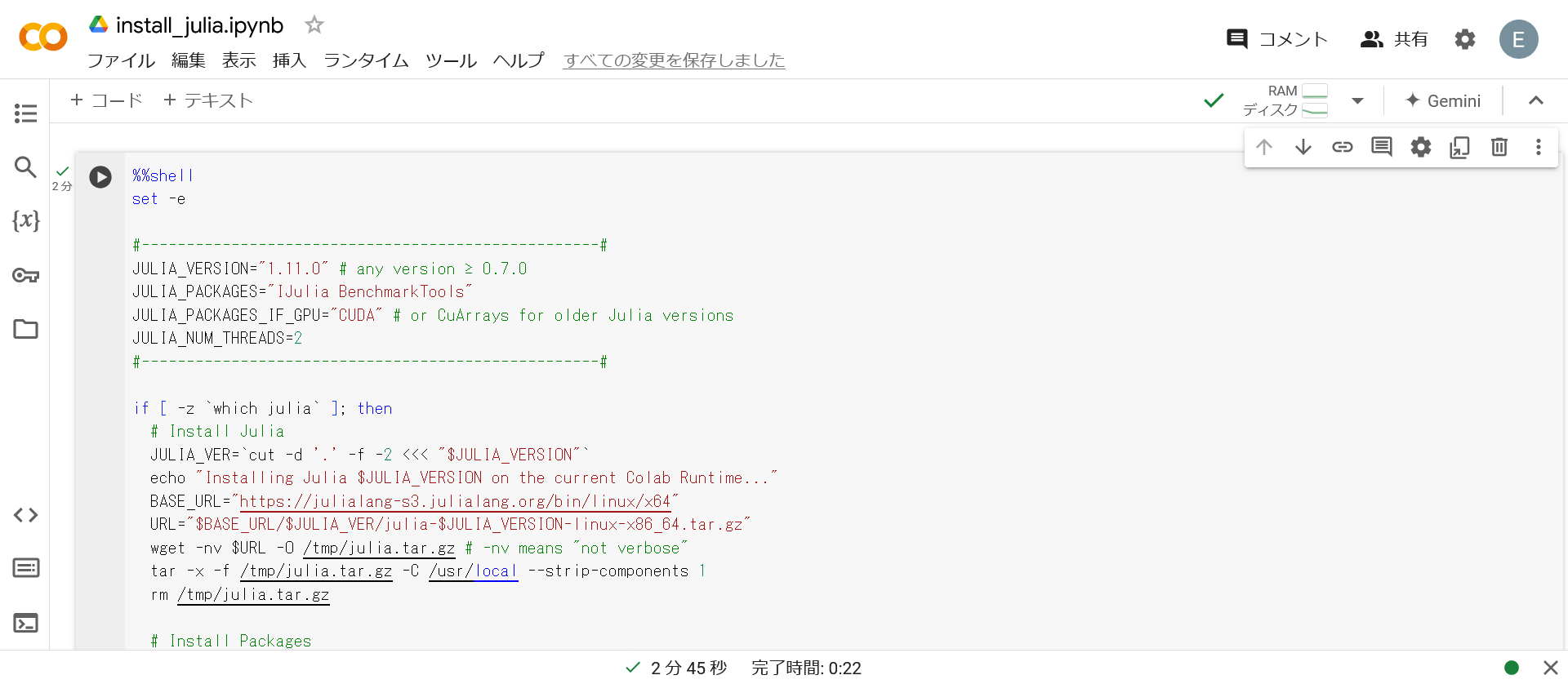This screenshot has width=1568, height=684.
Task: Add a new text cell with + テキスト
Action: click(x=208, y=100)
